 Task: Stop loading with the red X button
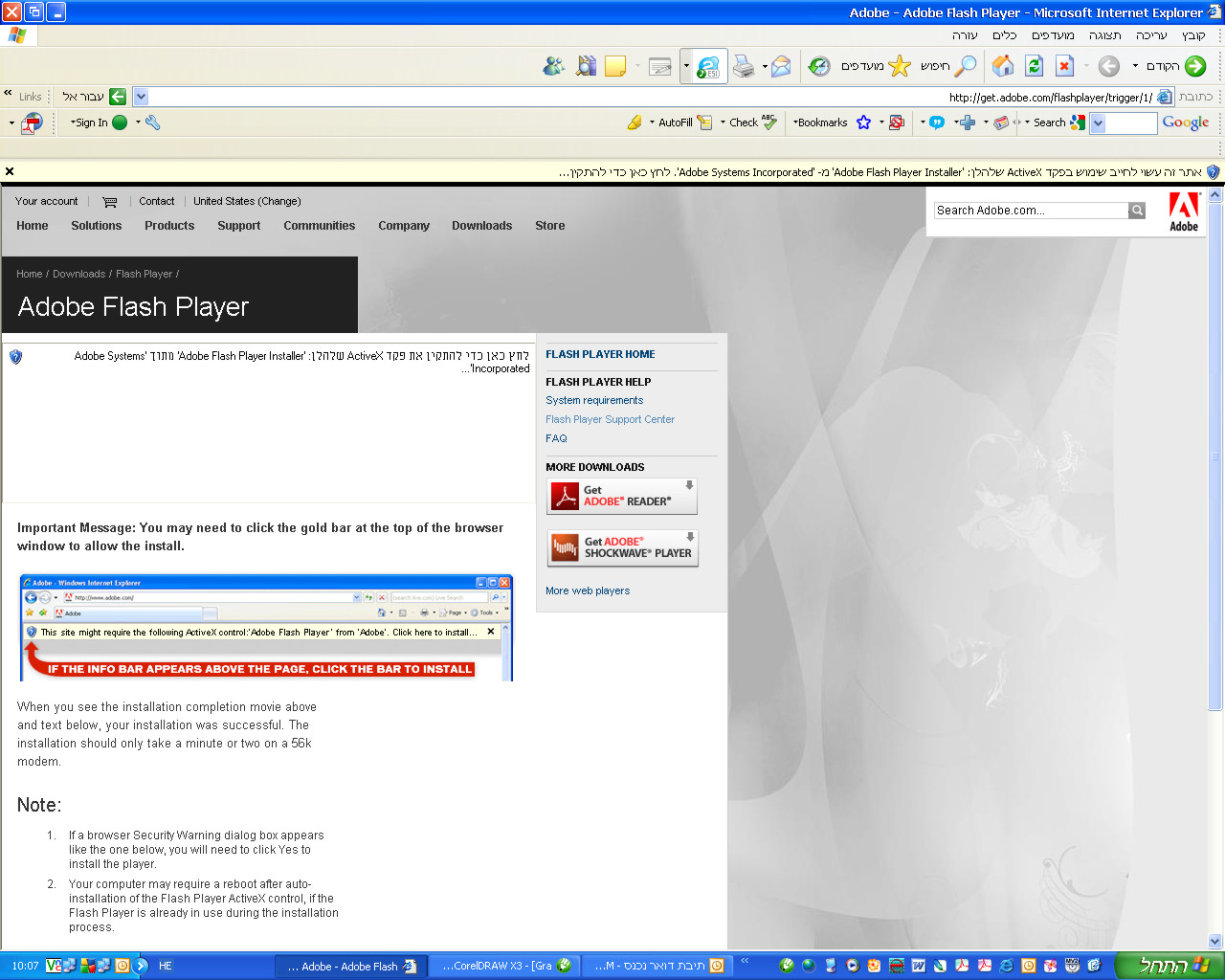[1064, 66]
